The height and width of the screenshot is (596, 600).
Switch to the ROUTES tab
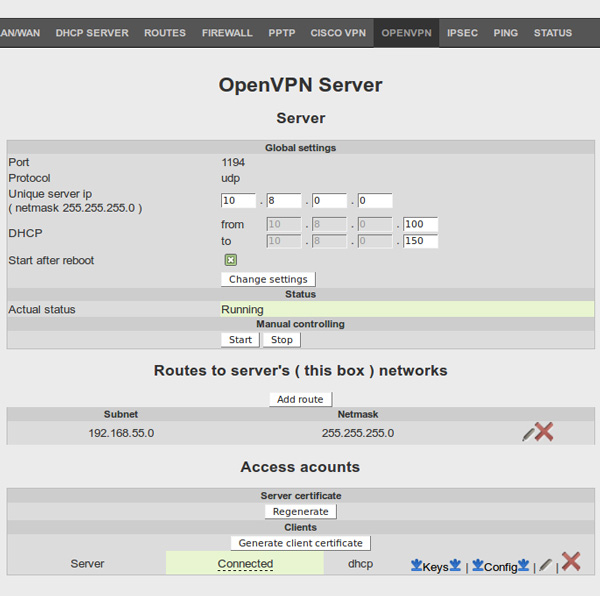(x=165, y=33)
